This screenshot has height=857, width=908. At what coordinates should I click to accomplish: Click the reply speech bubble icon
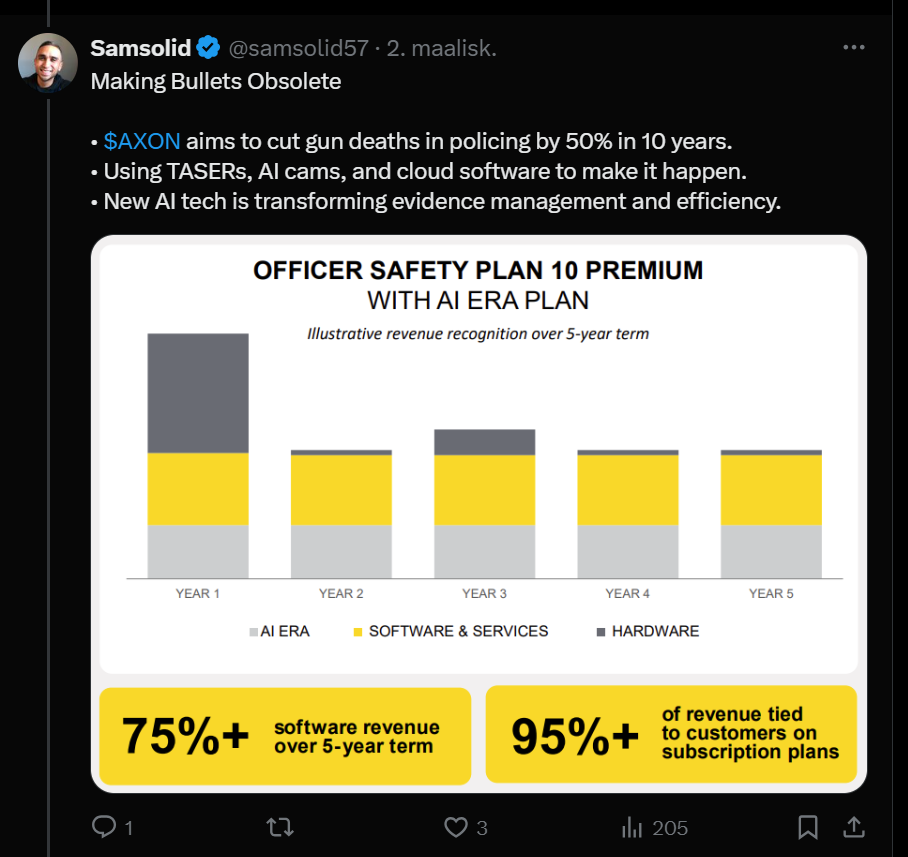coord(105,827)
